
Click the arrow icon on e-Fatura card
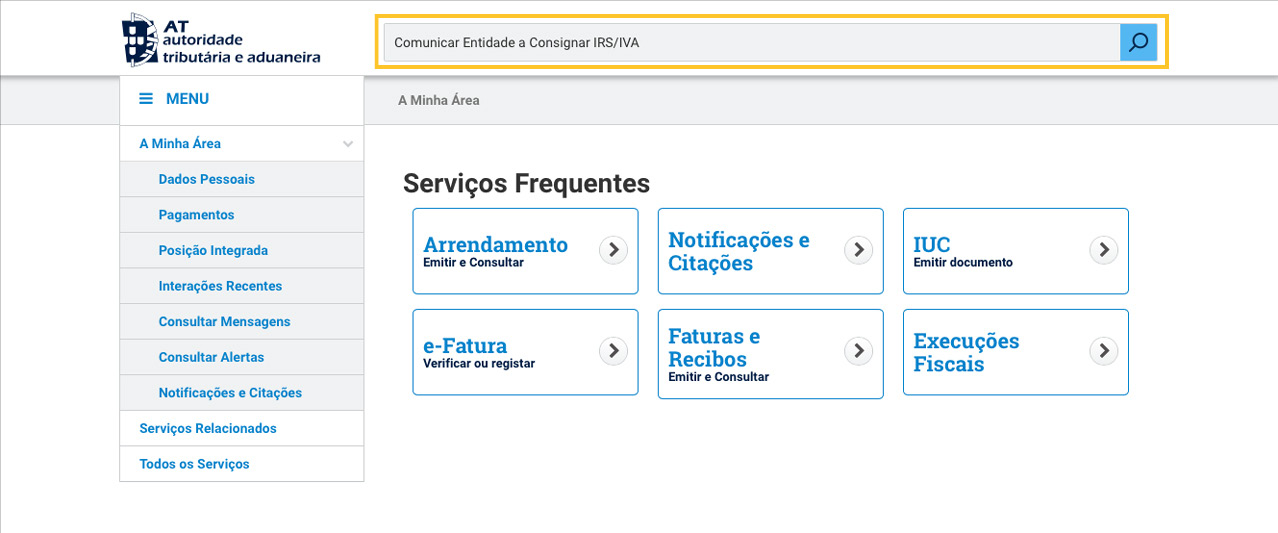(613, 350)
